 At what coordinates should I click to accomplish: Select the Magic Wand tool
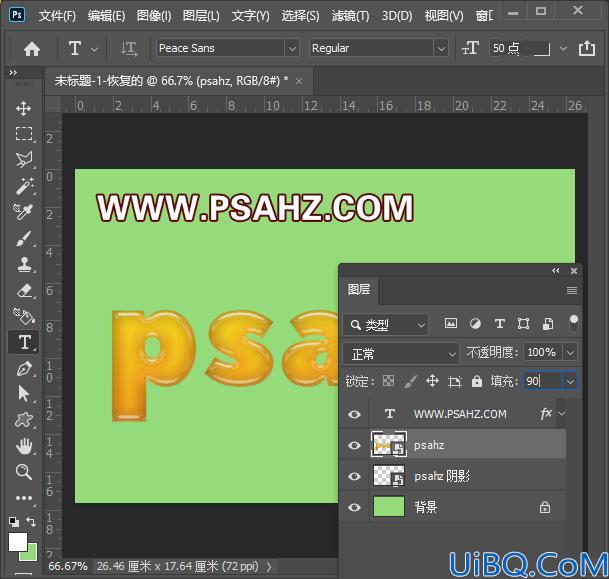[x=24, y=186]
